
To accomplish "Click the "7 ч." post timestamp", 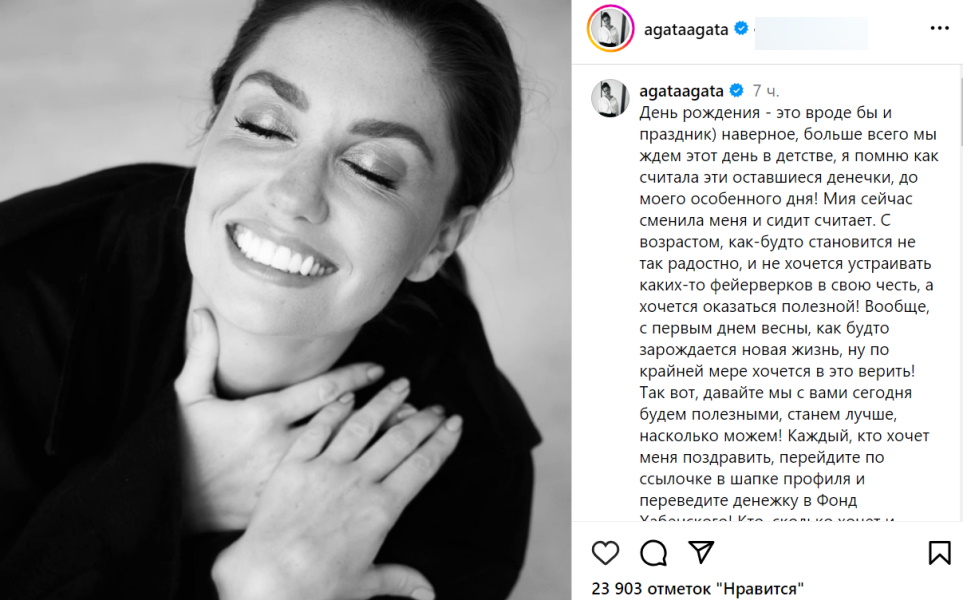I will pos(766,92).
